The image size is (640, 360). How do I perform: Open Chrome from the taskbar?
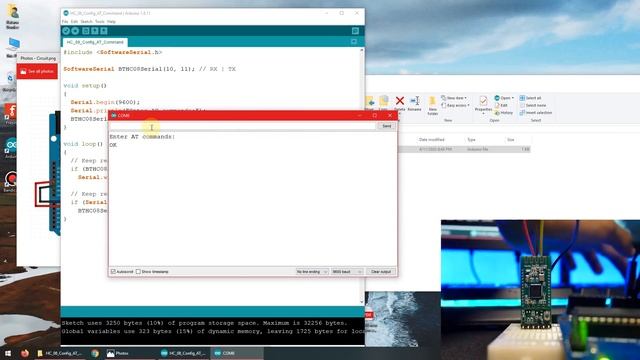[x=95, y=353]
